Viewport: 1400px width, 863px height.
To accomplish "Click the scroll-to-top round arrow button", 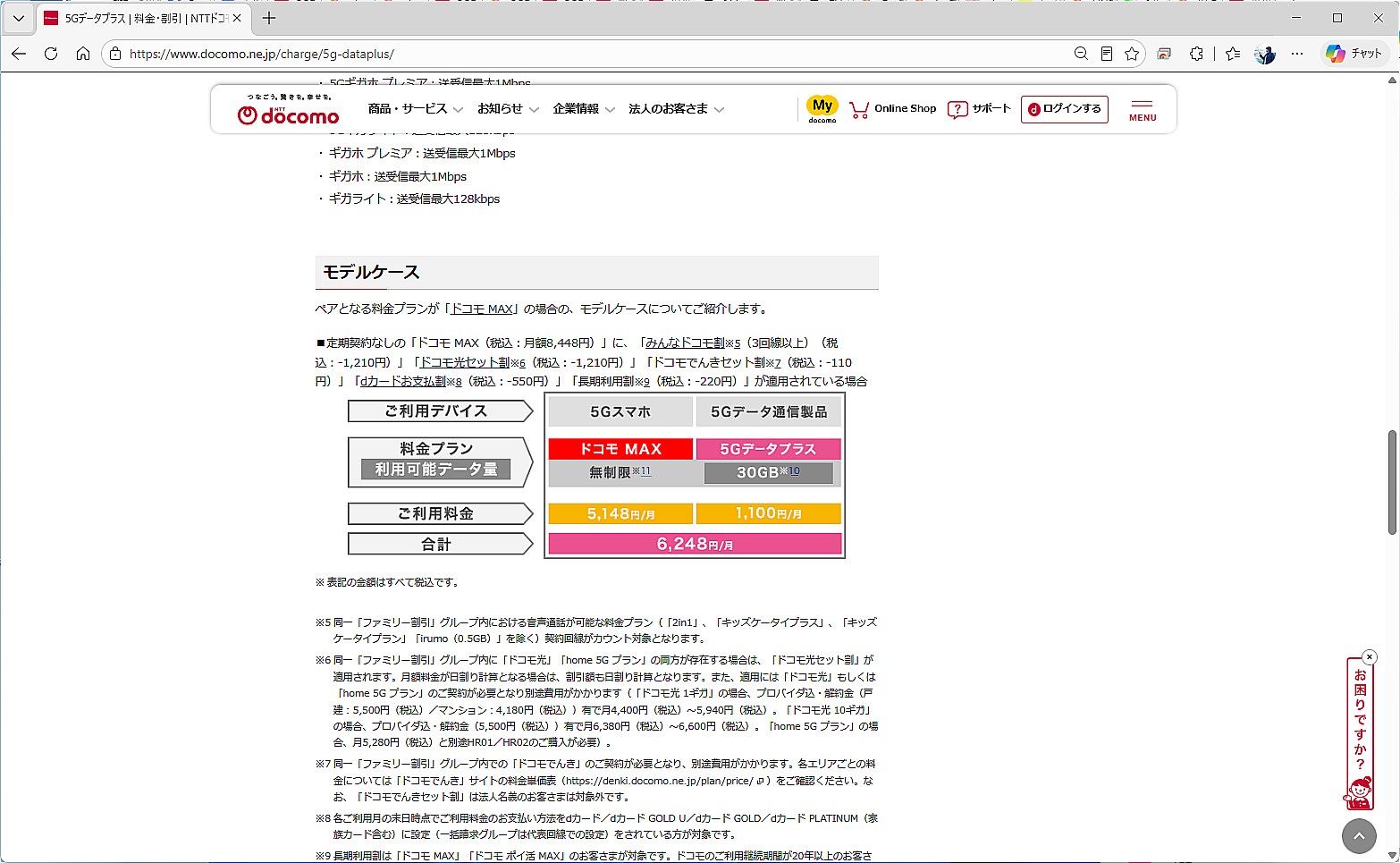I will pyautogui.click(x=1359, y=836).
